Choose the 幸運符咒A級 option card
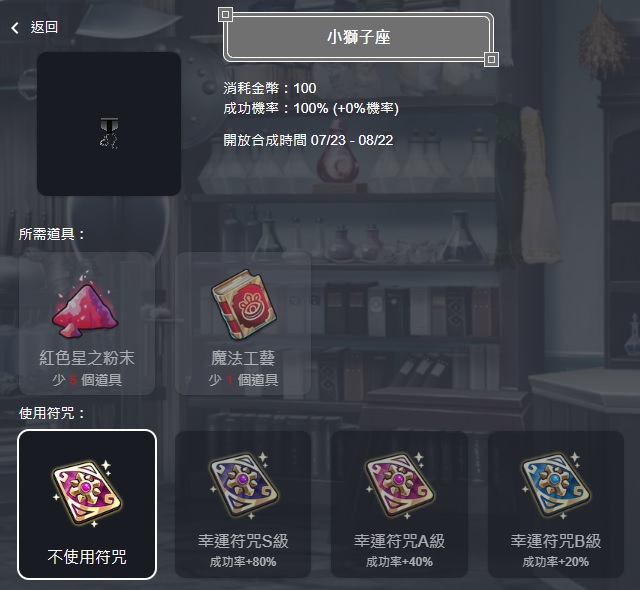640x590 pixels. click(x=399, y=504)
